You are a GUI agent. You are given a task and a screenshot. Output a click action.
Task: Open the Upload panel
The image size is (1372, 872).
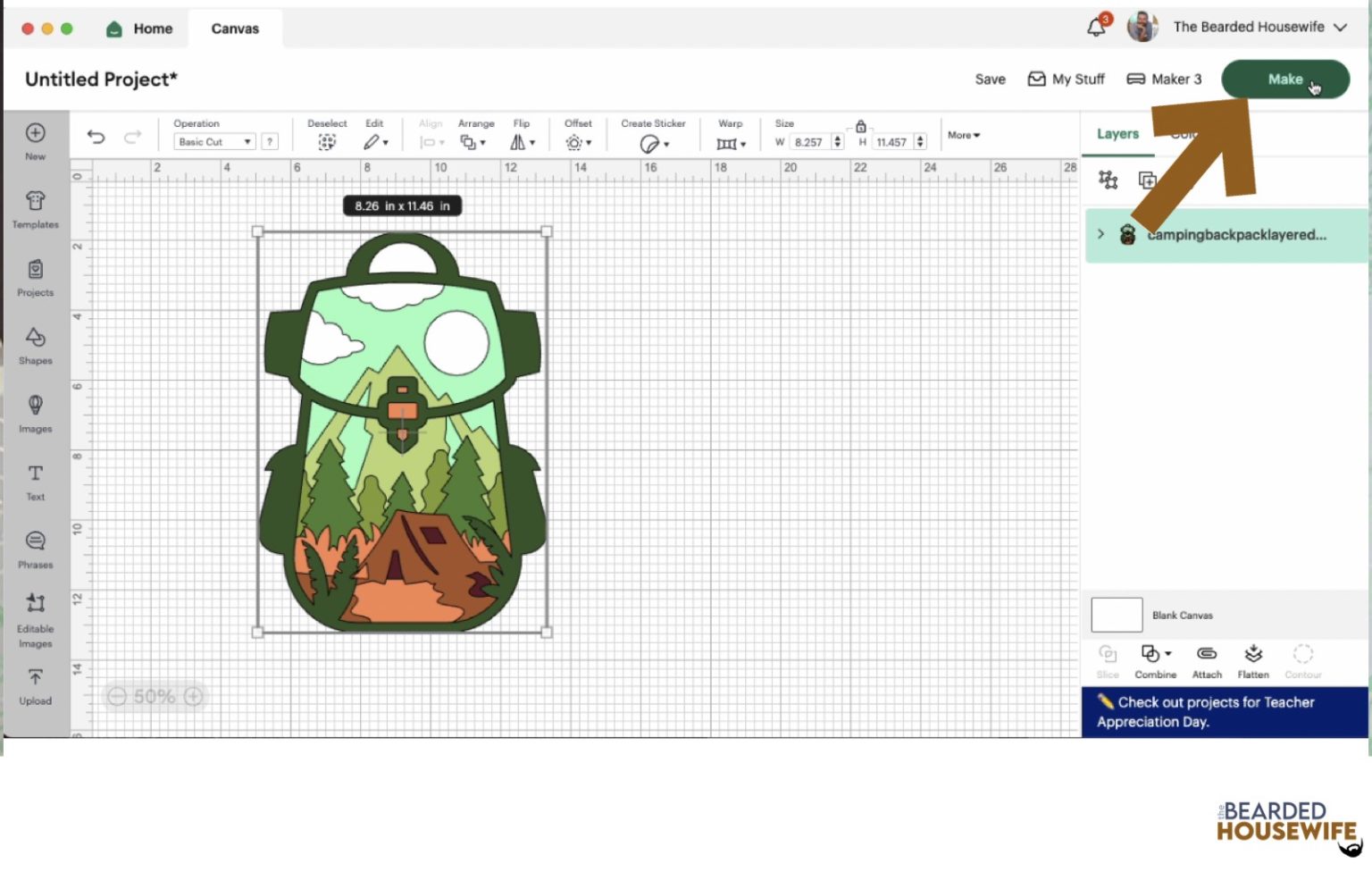(36, 686)
